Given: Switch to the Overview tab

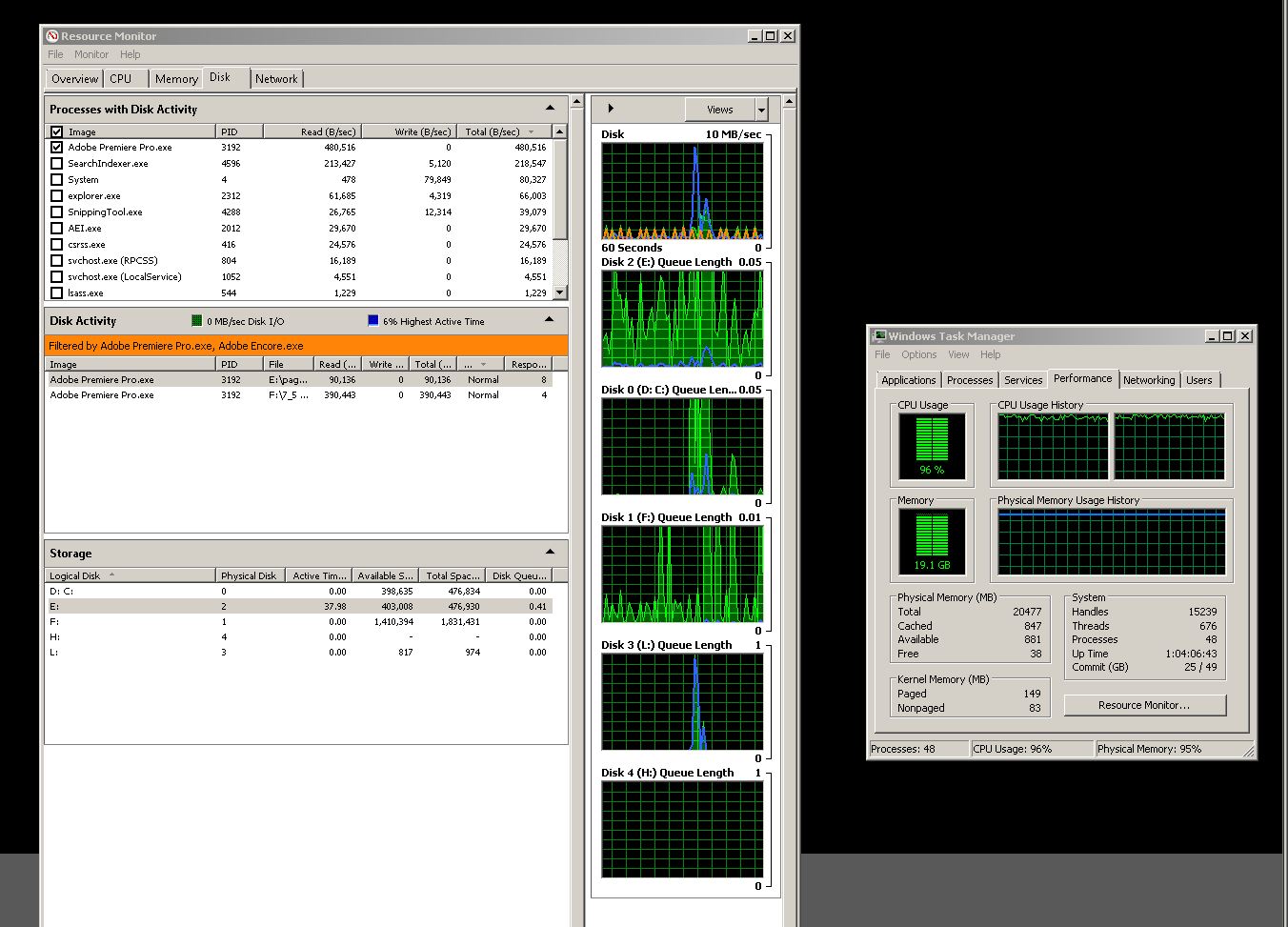Looking at the screenshot, I should [x=74, y=79].
